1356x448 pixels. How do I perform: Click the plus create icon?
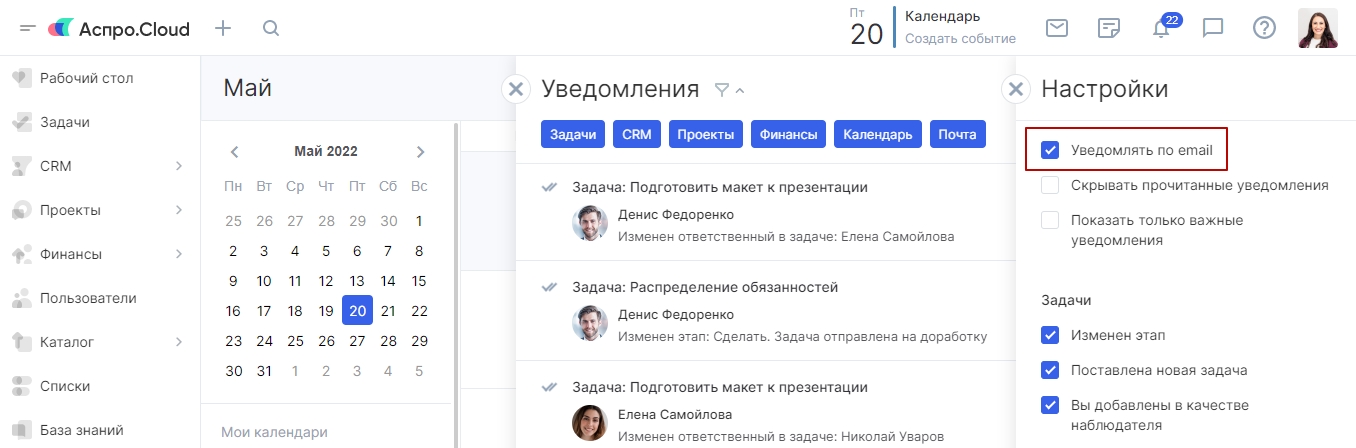pos(223,28)
